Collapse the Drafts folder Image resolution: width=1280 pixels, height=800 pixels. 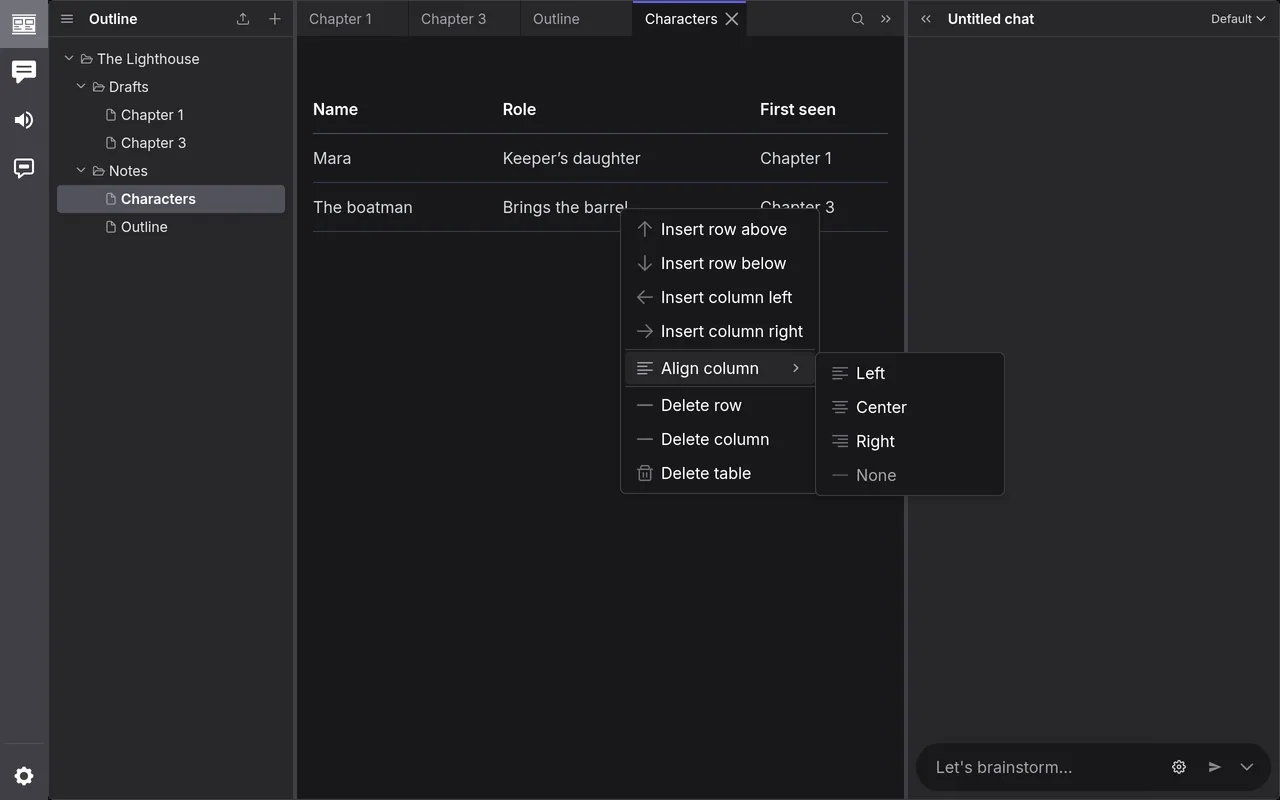[x=81, y=87]
